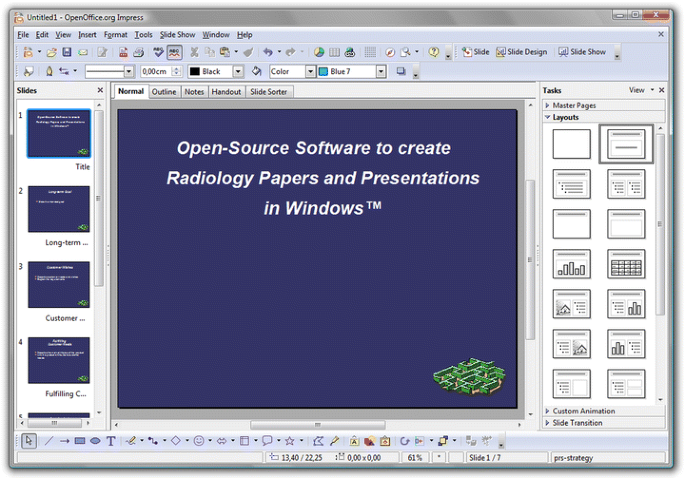This screenshot has height=478, width=685.
Task: Click line width spinner up arrow
Action: click(176, 69)
